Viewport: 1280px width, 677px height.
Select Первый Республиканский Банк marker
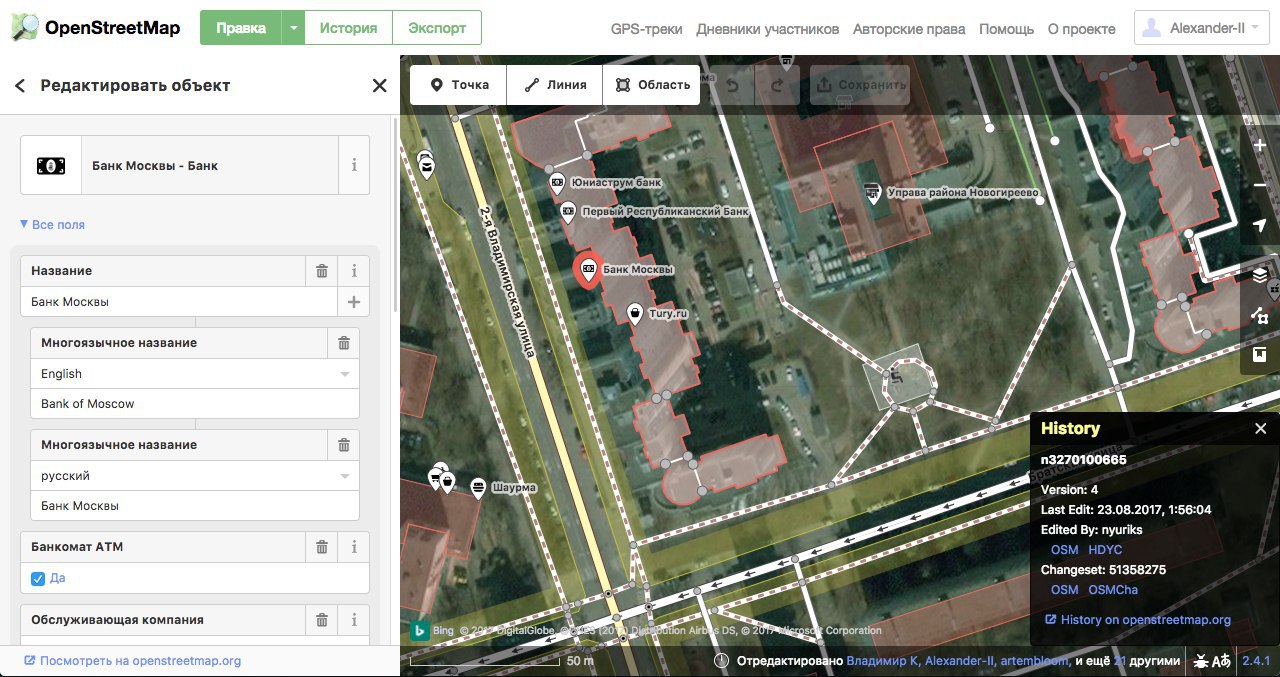tap(568, 211)
